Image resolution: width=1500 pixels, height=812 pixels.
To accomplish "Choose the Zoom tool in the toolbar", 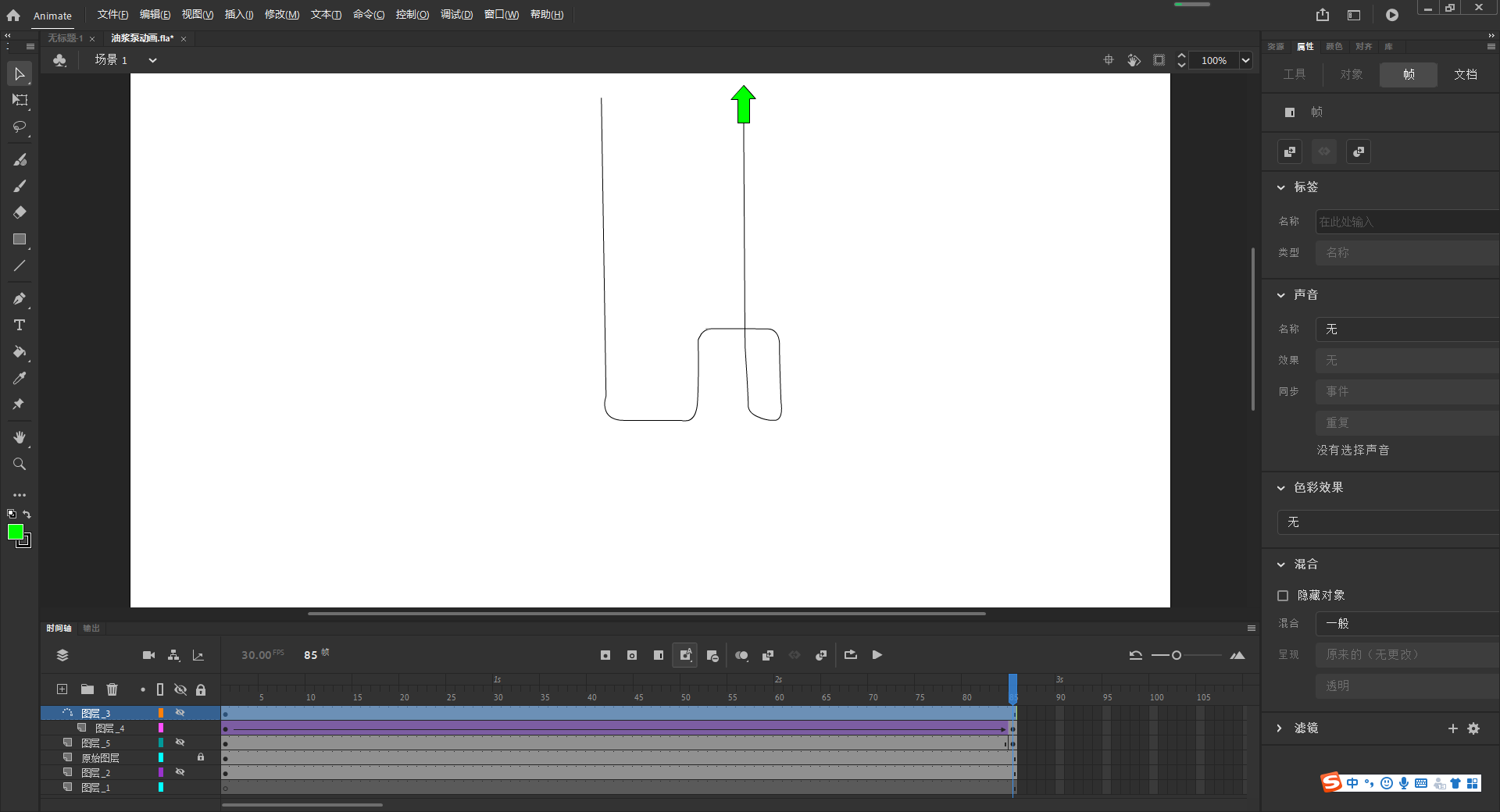I will [x=19, y=464].
